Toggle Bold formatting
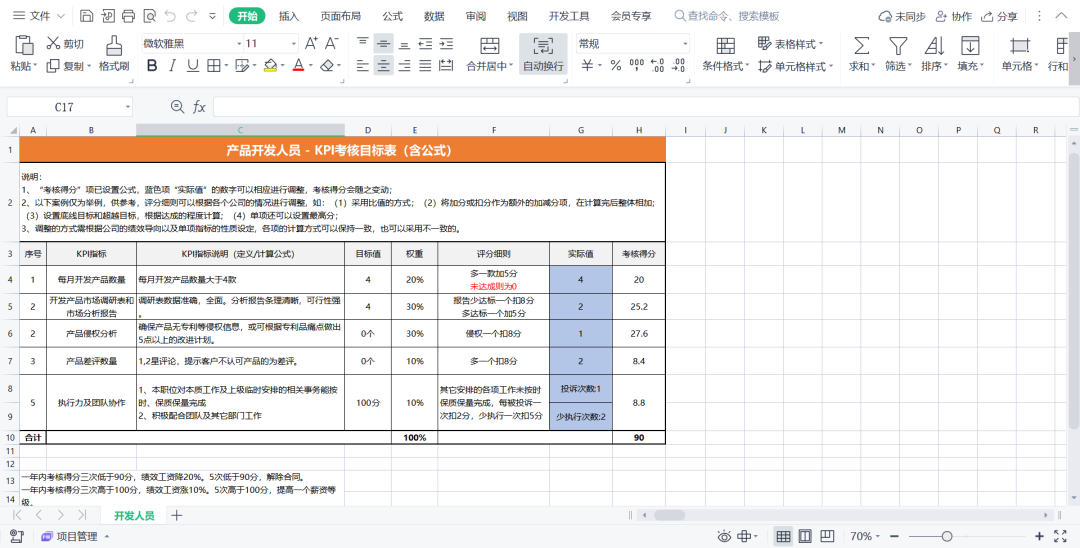 tap(152, 65)
